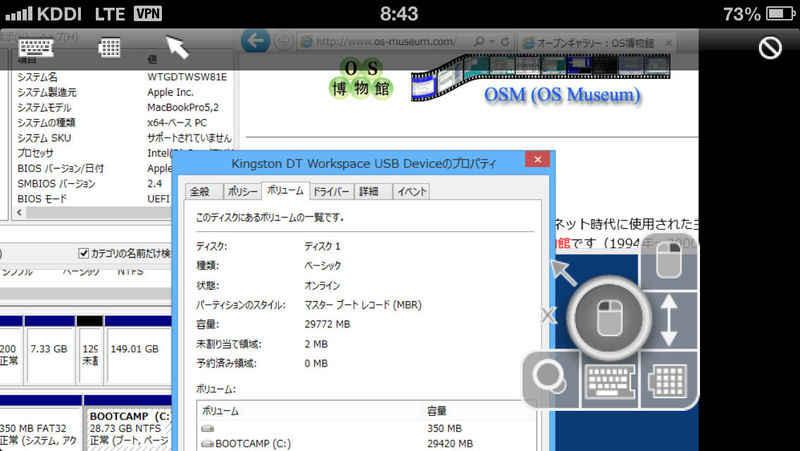Click the os-museum.com URL address field
The height and width of the screenshot is (451, 800).
[385, 42]
